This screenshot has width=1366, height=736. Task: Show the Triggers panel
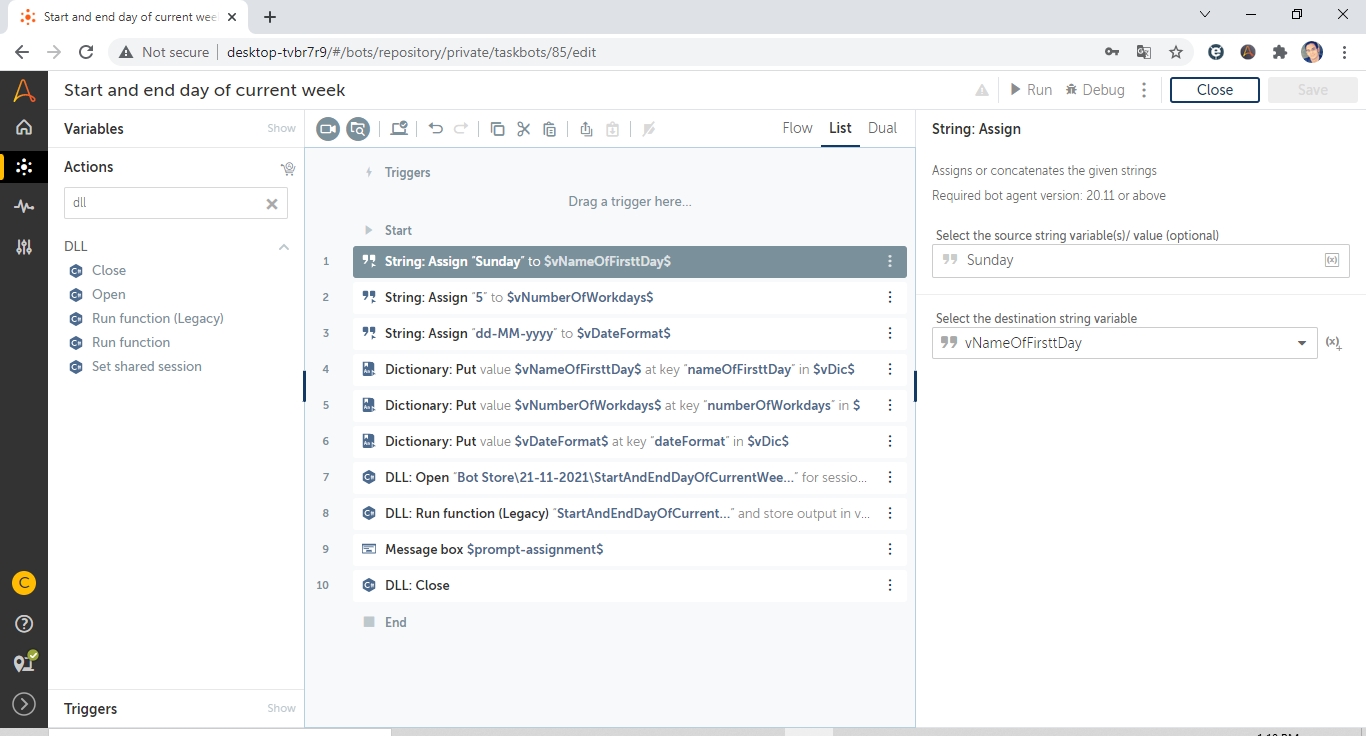pyautogui.click(x=281, y=709)
